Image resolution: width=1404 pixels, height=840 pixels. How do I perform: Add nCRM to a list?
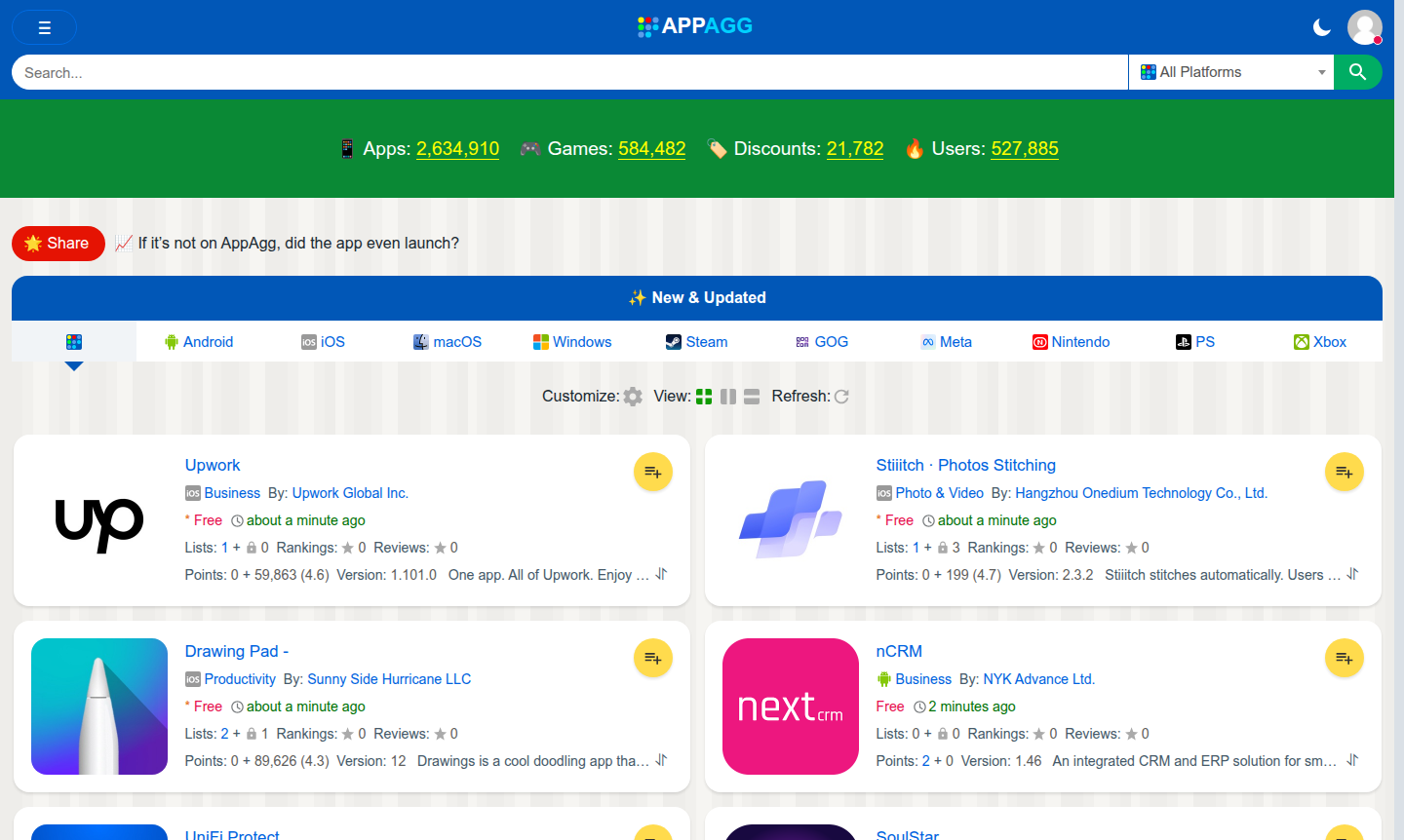click(x=1344, y=659)
